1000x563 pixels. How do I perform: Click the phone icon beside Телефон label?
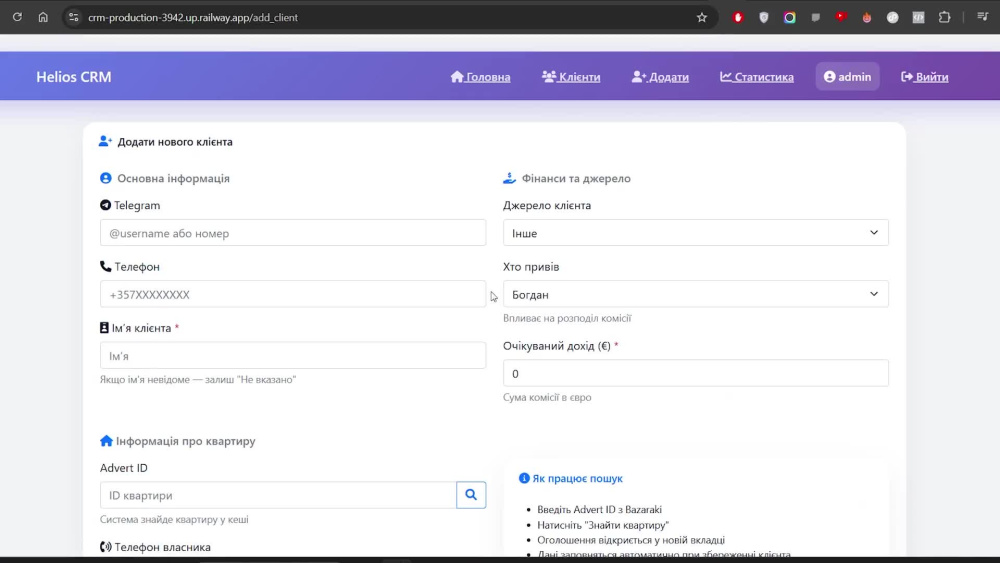pos(105,266)
